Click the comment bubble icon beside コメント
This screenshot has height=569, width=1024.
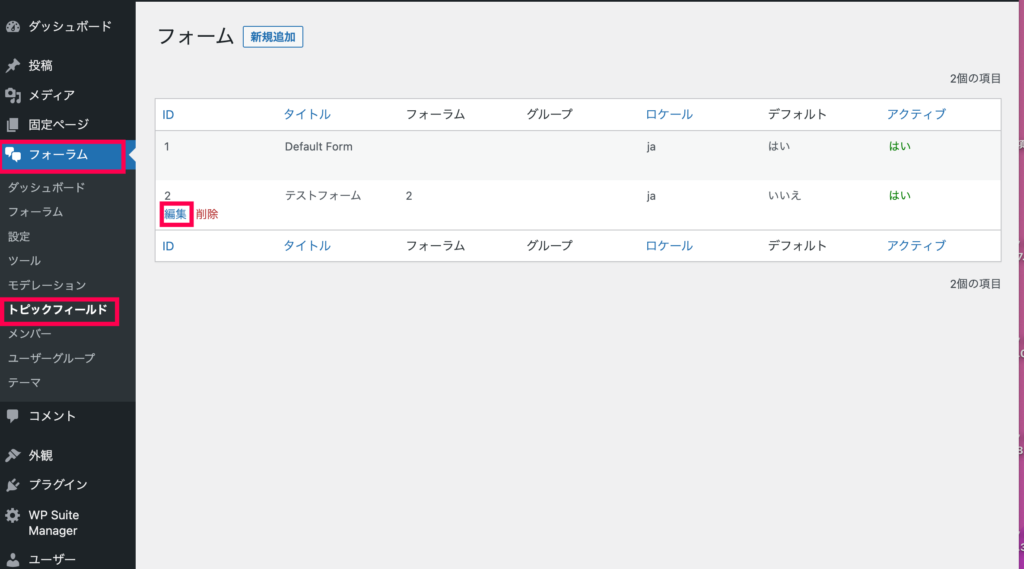(13, 415)
